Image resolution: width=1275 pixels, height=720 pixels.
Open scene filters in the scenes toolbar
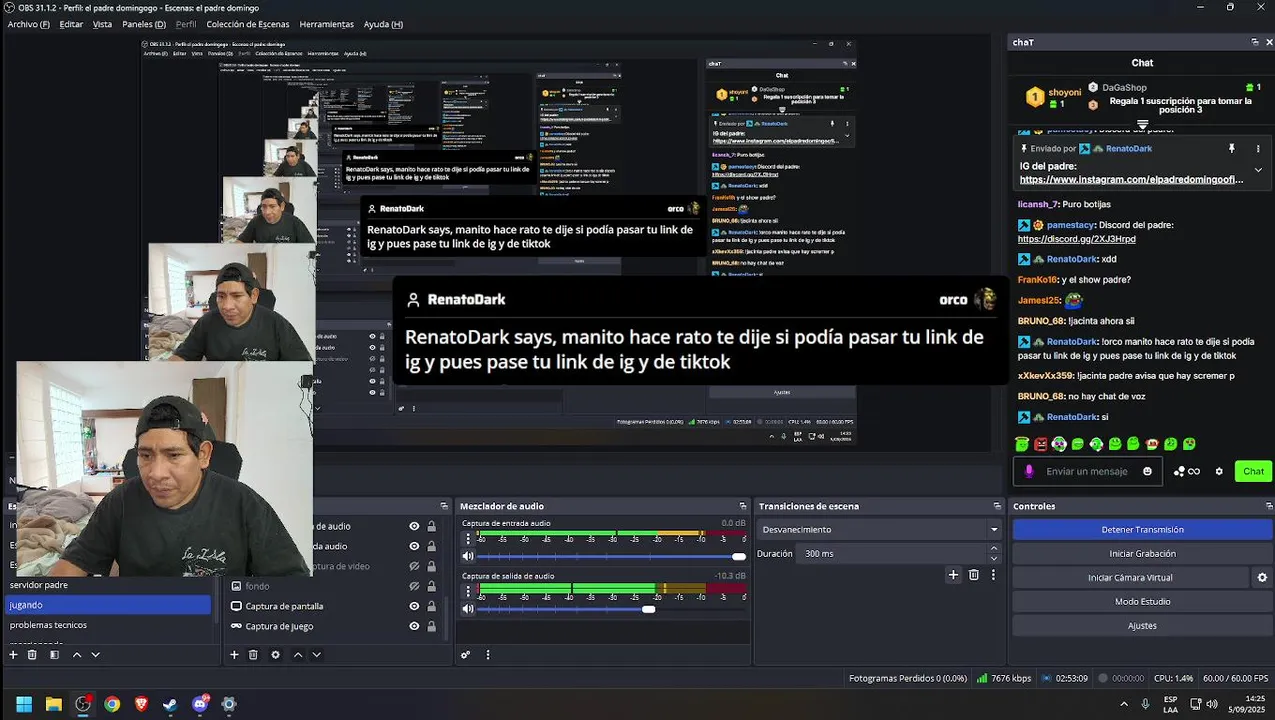(x=54, y=655)
